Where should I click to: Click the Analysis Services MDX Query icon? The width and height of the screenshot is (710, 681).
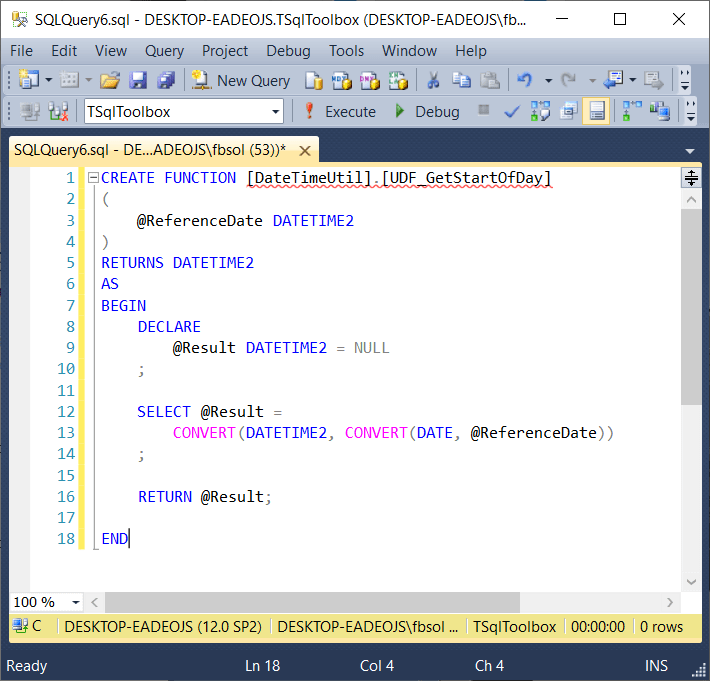342,81
